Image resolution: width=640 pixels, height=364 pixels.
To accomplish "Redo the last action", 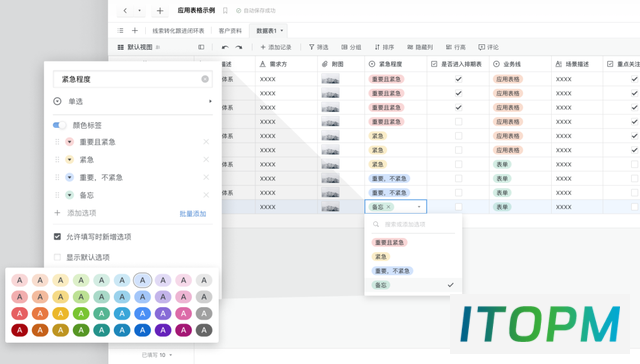I will coord(239,47).
